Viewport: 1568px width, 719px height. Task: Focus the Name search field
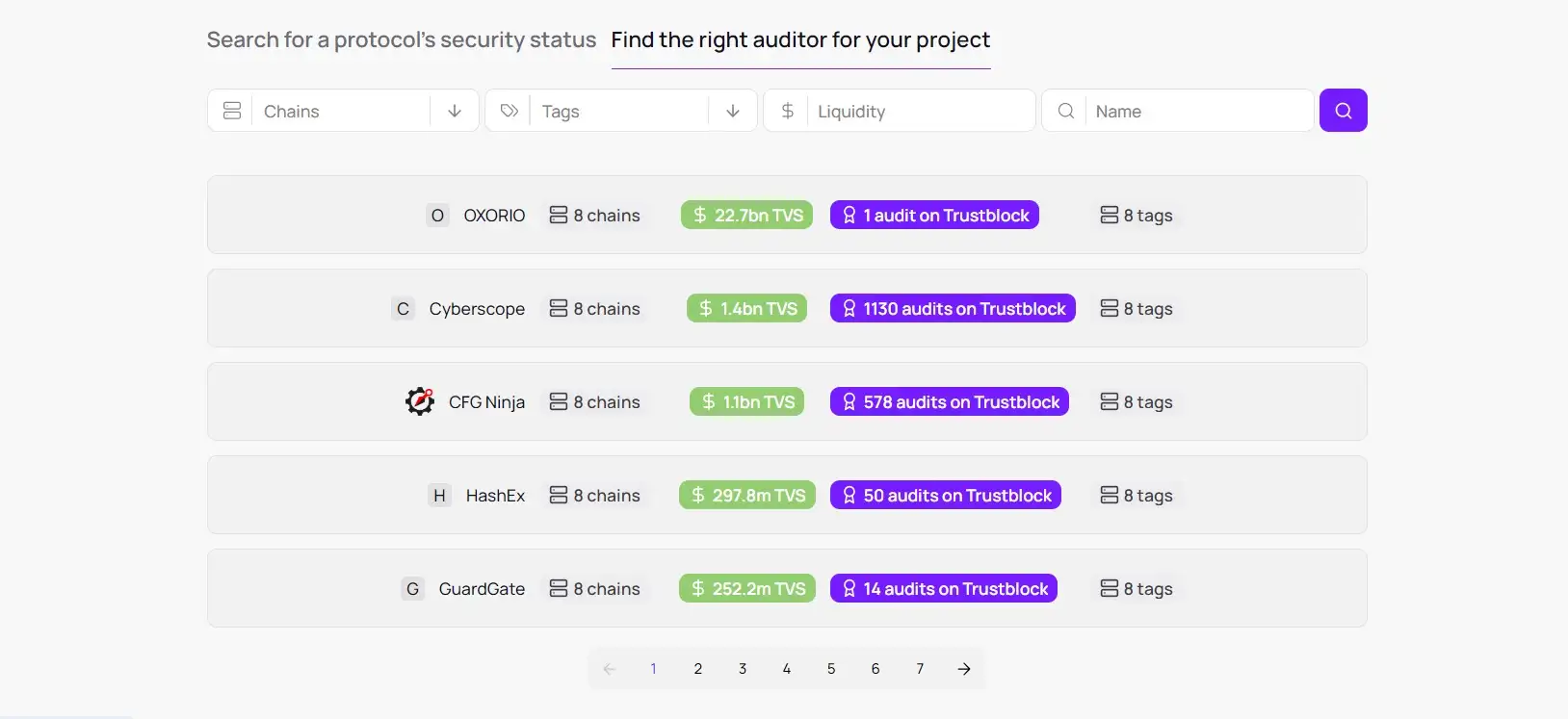point(1177,111)
